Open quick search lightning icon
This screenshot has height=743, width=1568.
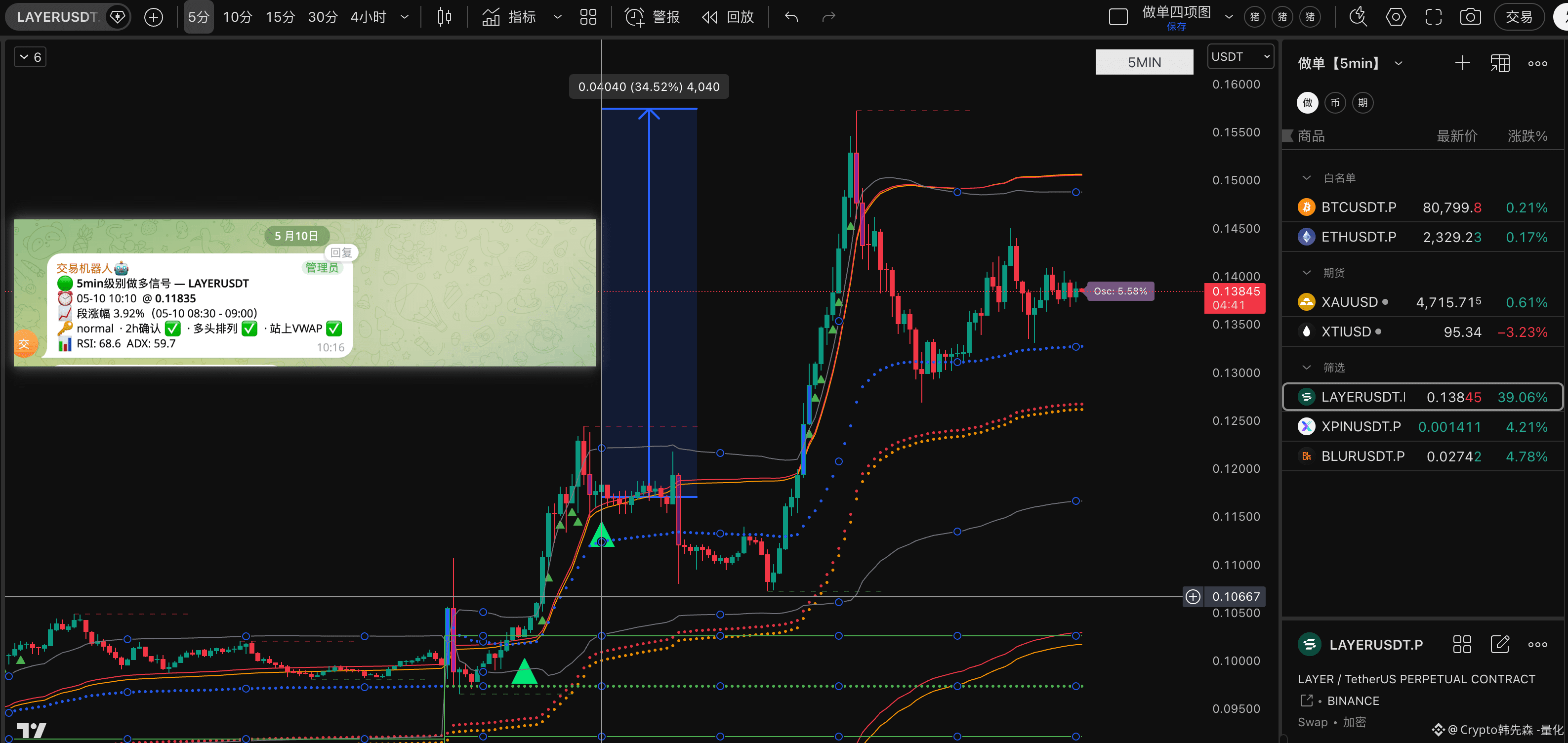coord(1358,17)
